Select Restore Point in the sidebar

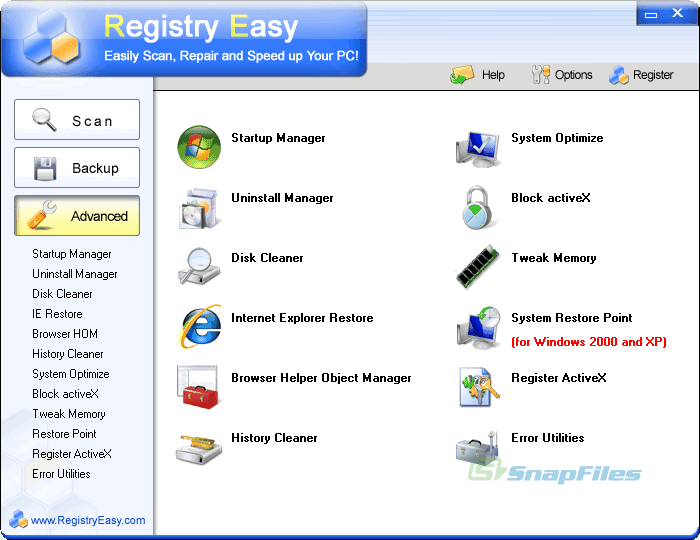coord(64,434)
